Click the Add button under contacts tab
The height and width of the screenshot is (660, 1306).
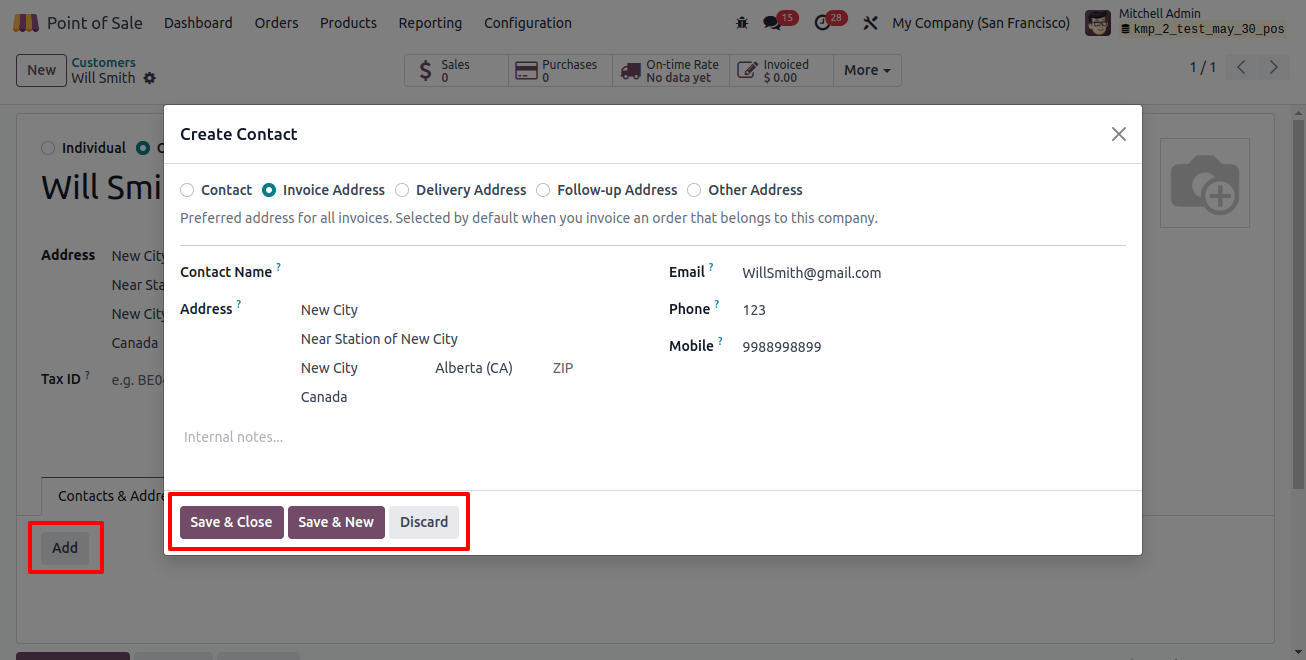(x=65, y=548)
